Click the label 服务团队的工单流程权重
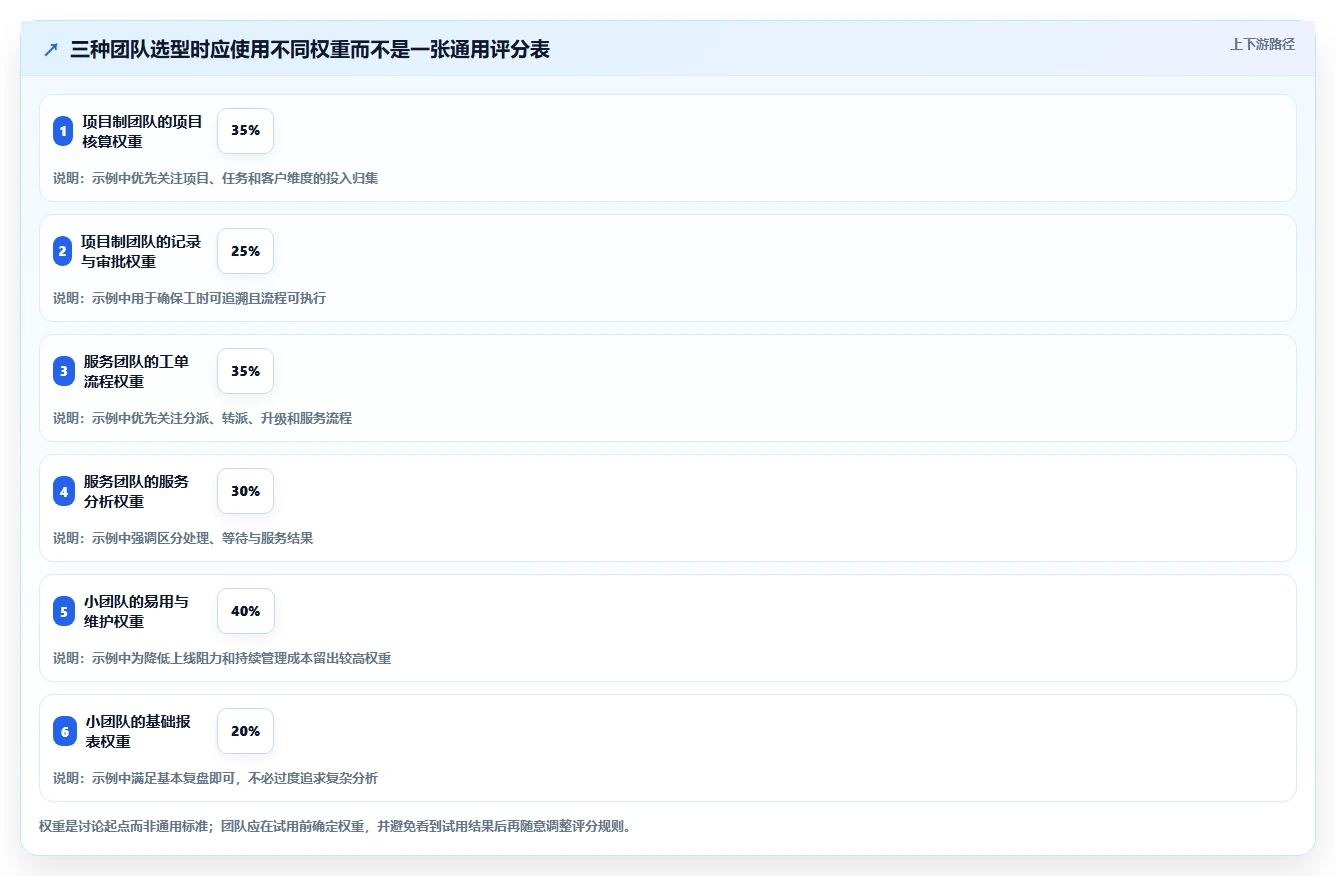 coord(136,371)
